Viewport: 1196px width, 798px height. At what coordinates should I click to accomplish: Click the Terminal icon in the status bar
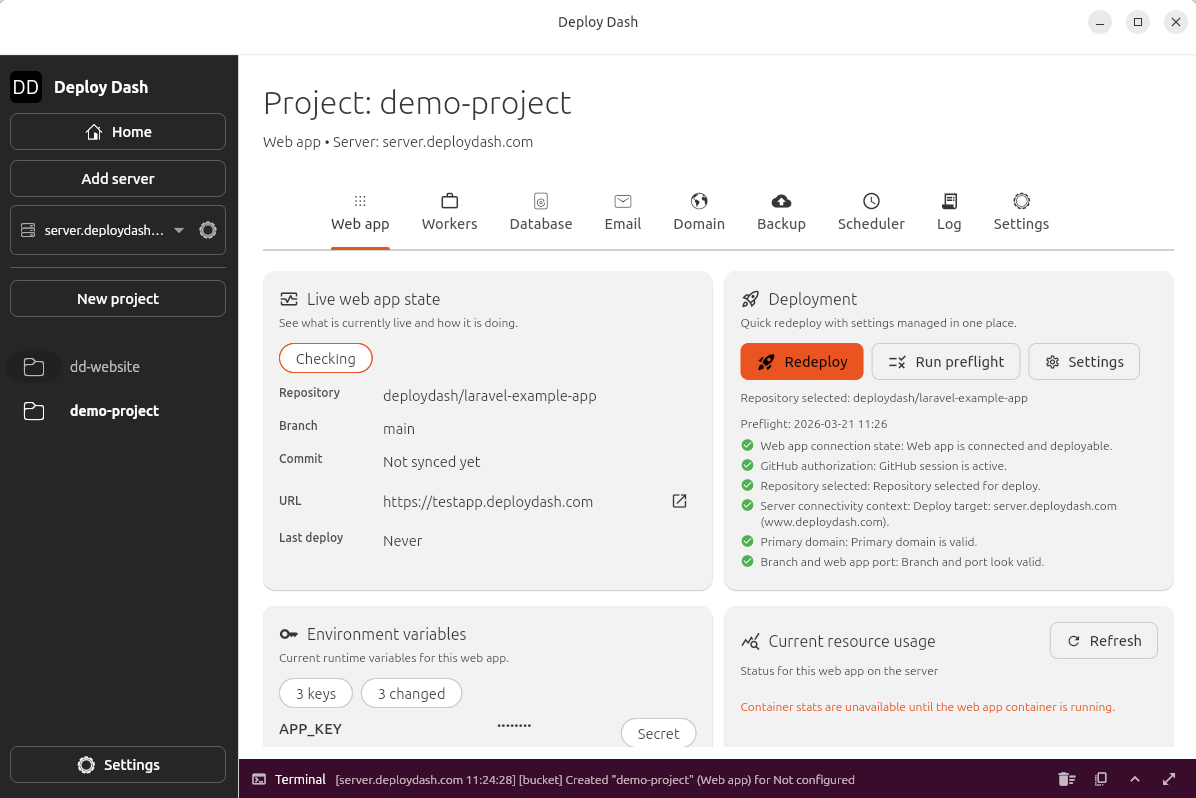(x=260, y=779)
